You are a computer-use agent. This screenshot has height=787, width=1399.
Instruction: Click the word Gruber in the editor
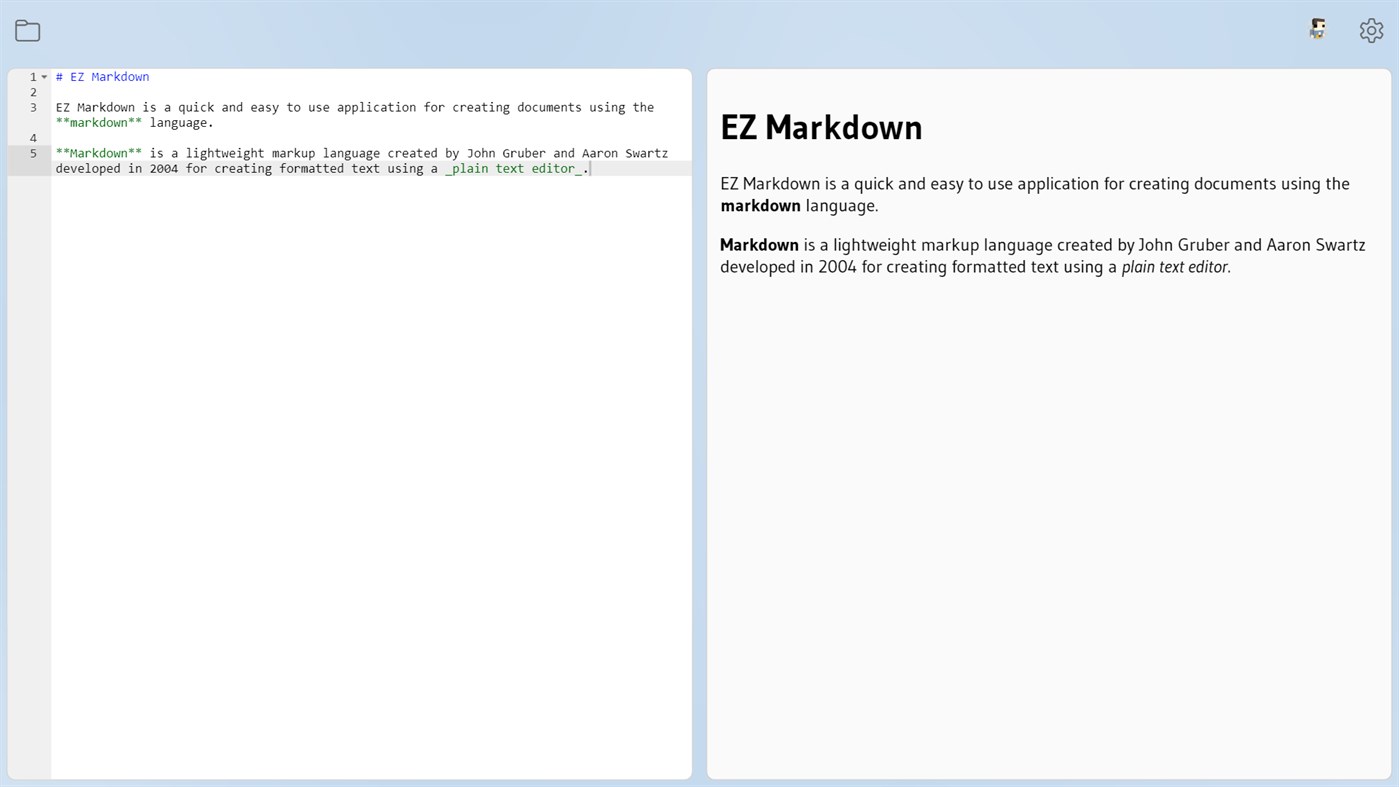522,153
